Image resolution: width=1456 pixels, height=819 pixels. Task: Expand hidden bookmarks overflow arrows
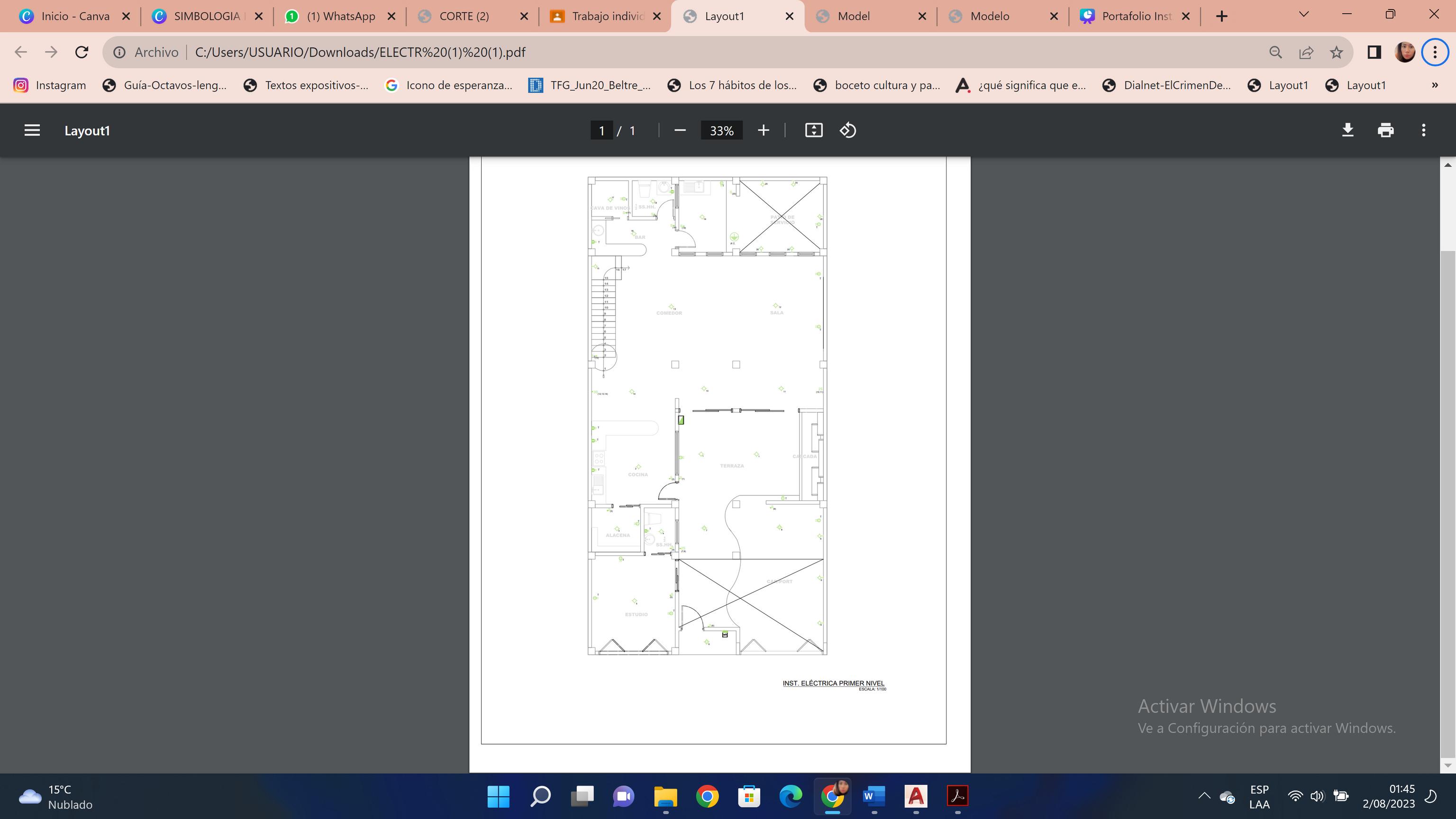[x=1435, y=85]
